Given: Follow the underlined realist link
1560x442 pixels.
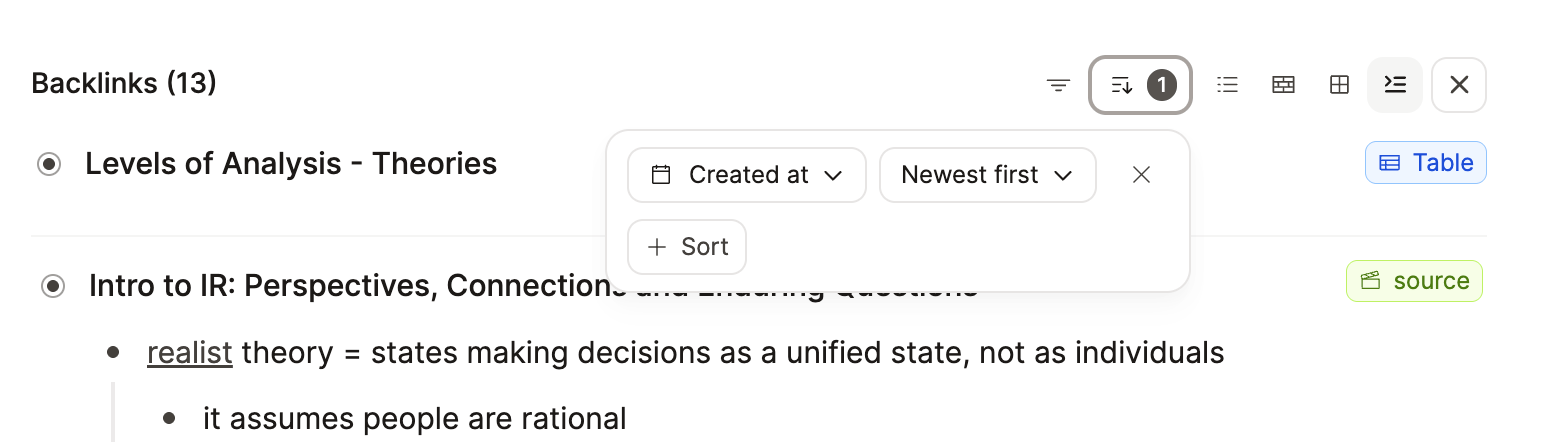Looking at the screenshot, I should pos(190,352).
